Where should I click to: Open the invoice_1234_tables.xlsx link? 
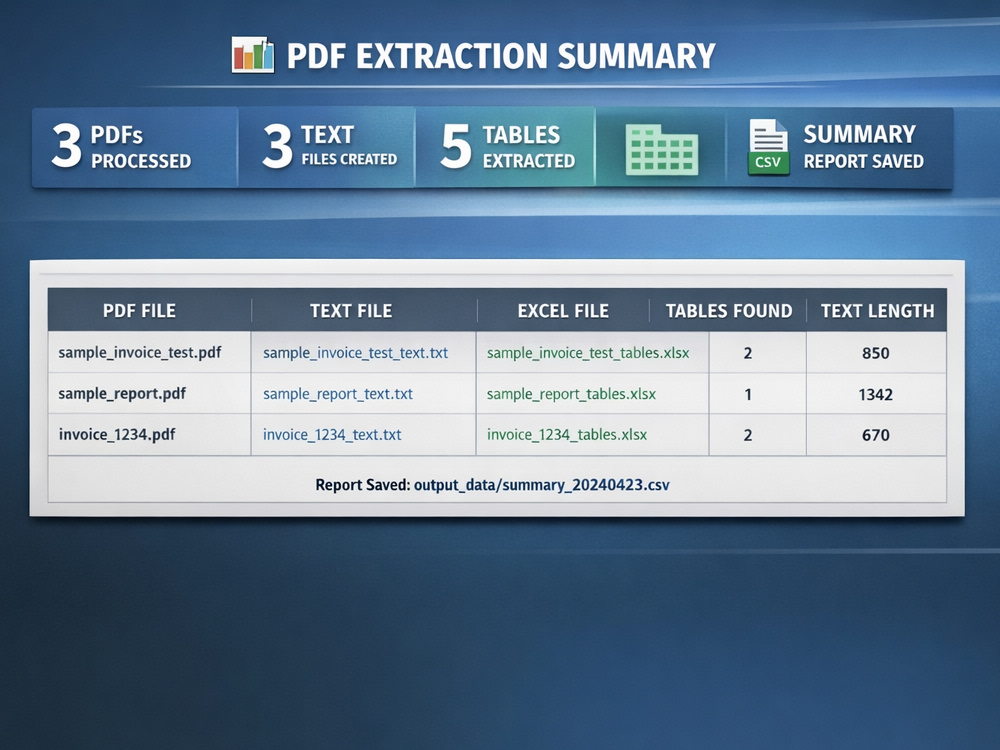567,434
